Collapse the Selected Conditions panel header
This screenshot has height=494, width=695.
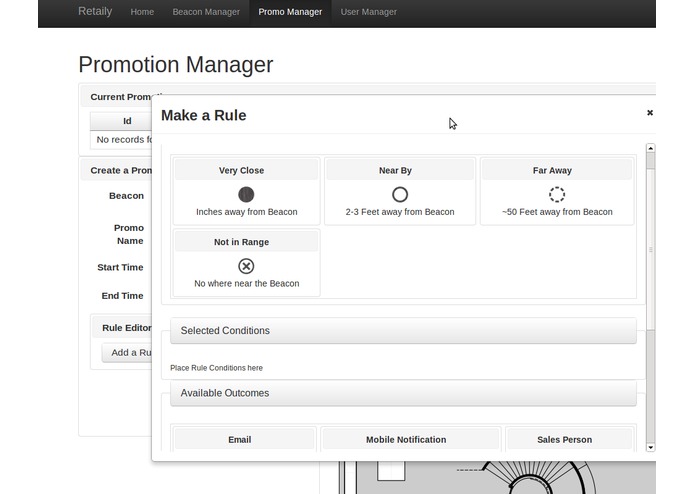coord(403,331)
